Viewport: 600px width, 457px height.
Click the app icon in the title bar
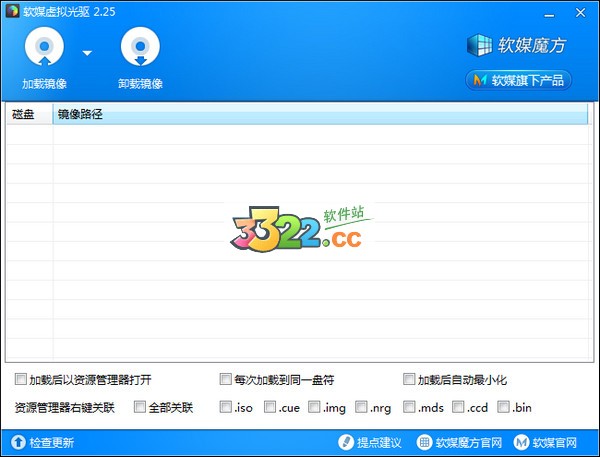tap(12, 11)
